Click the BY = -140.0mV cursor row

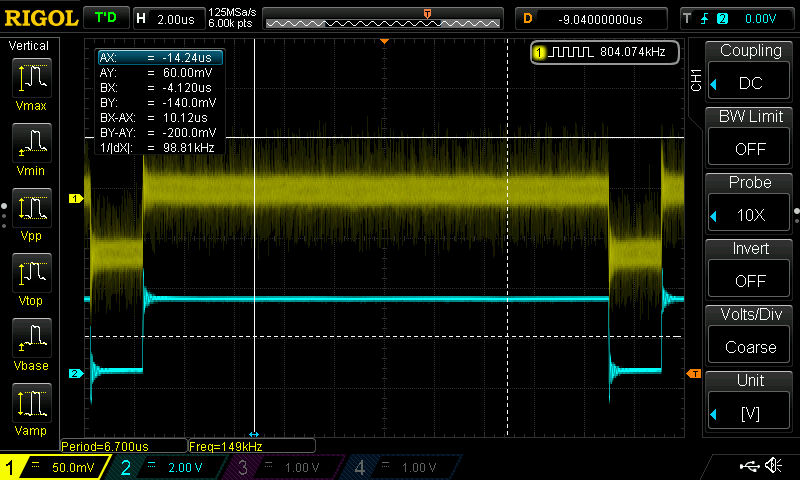(x=160, y=103)
